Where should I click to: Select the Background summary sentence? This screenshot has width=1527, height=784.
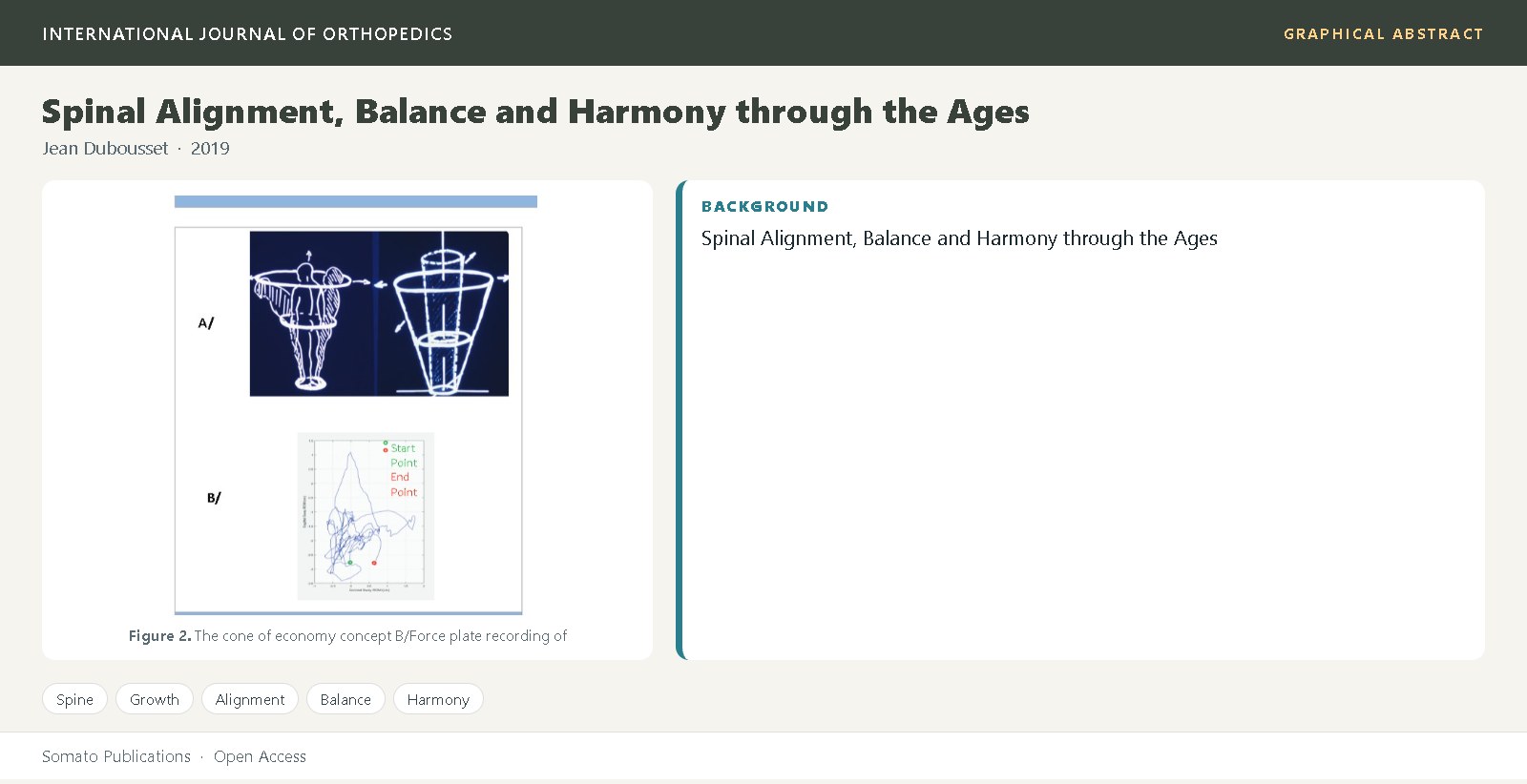pos(959,238)
